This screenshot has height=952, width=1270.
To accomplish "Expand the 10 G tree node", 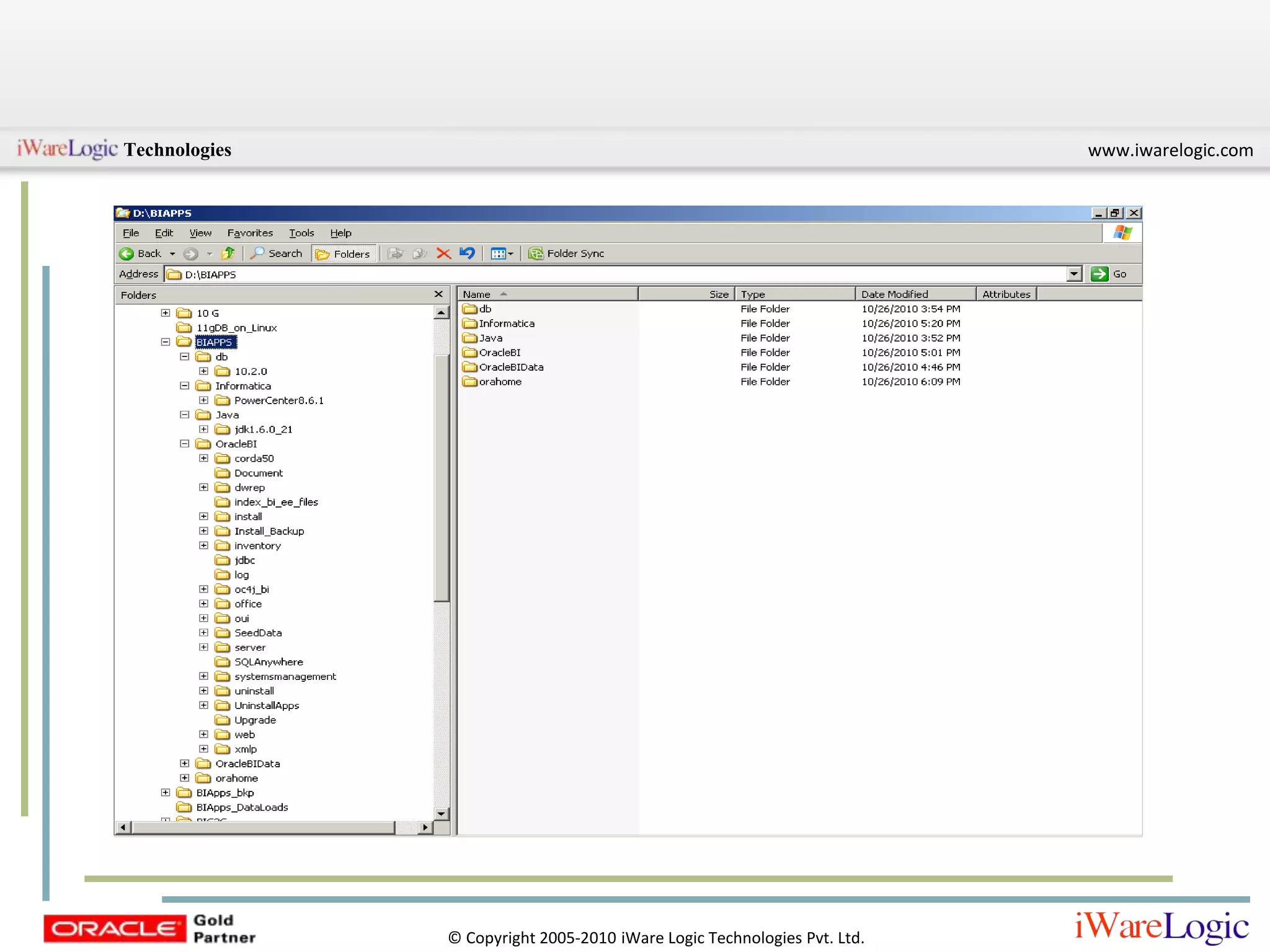I will click(166, 313).
